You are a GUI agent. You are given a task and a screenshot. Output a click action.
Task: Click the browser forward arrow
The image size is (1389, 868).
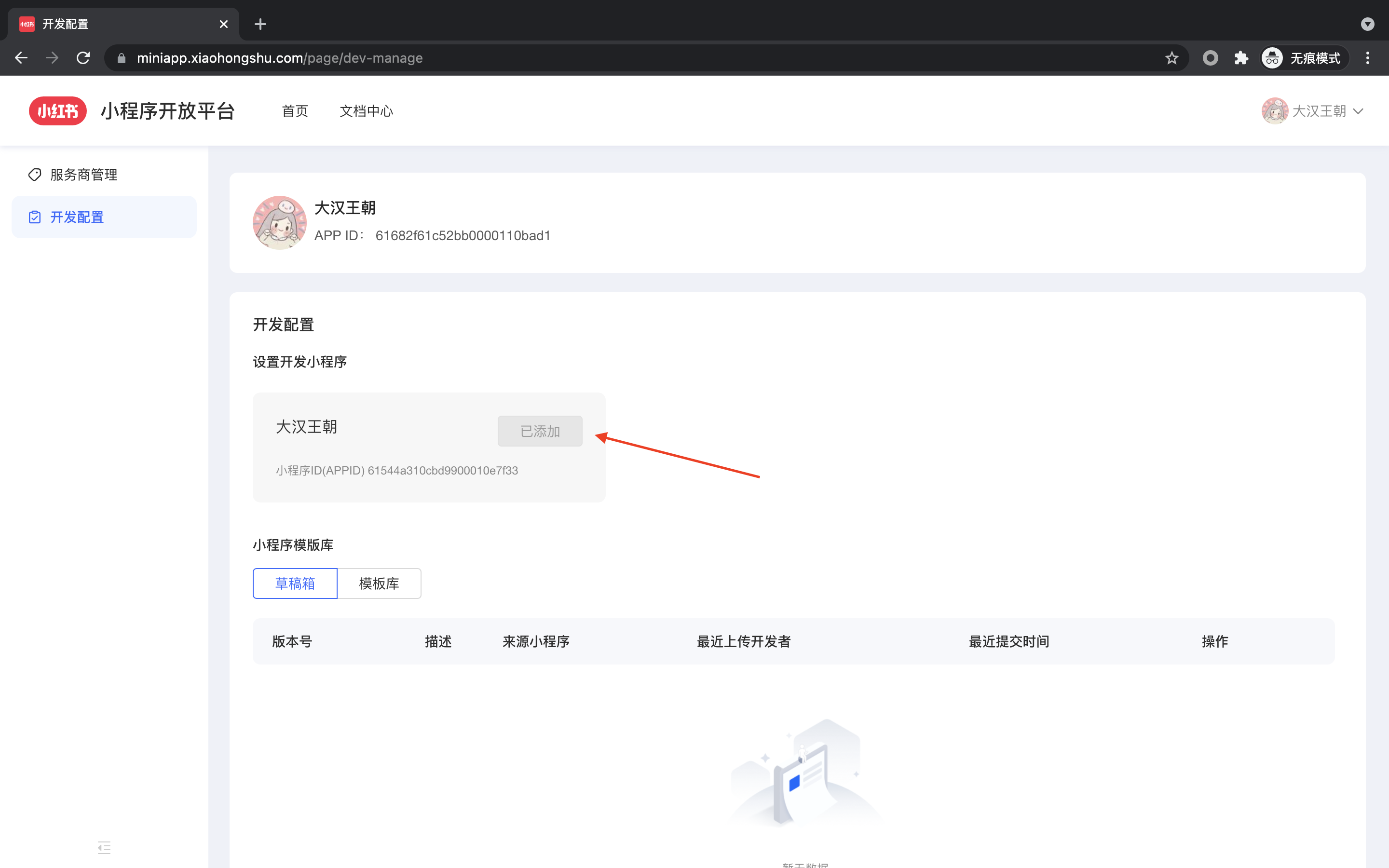point(52,58)
